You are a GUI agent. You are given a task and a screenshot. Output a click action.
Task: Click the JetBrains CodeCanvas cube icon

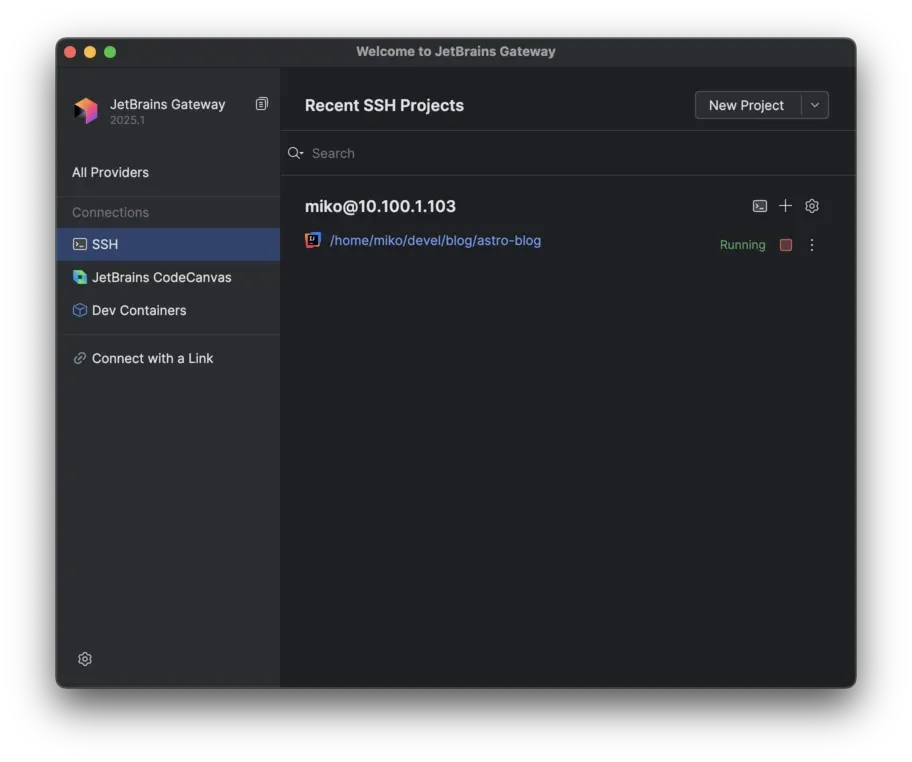tap(80, 277)
